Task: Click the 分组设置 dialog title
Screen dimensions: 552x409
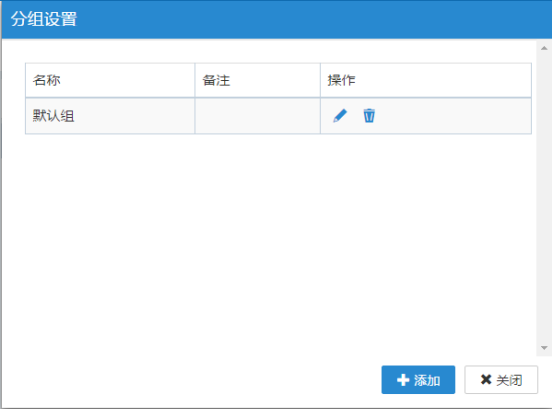Action: 44,19
